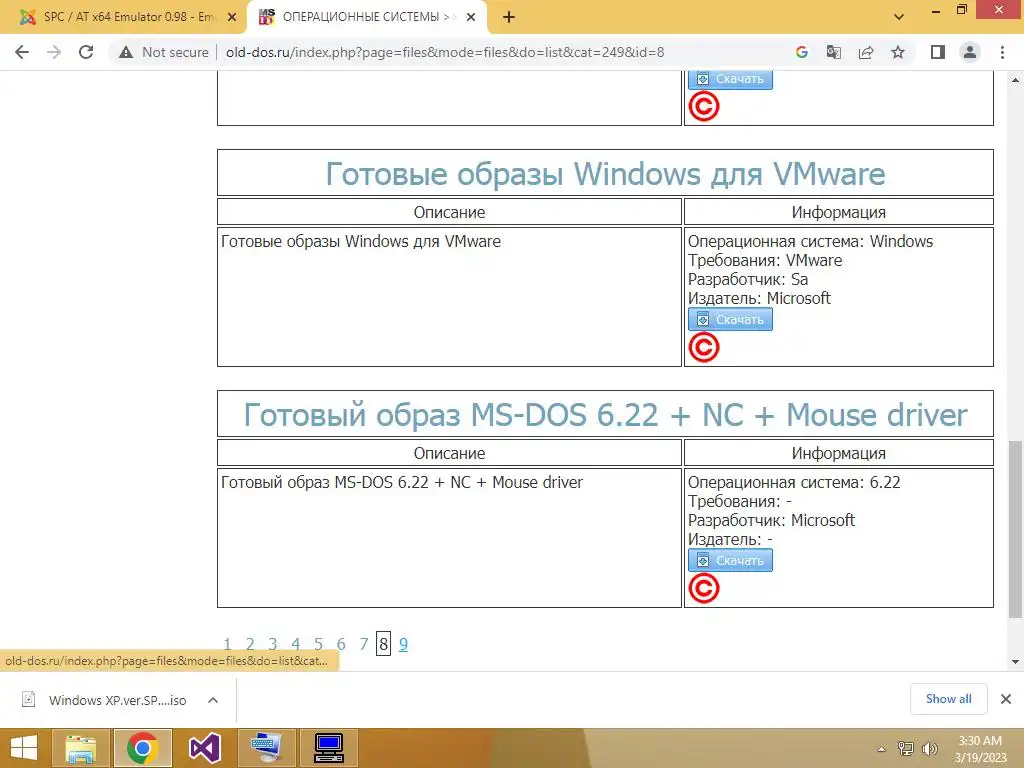1024x768 pixels.
Task: Expand options for Windows XP iso download
Action: [213, 700]
